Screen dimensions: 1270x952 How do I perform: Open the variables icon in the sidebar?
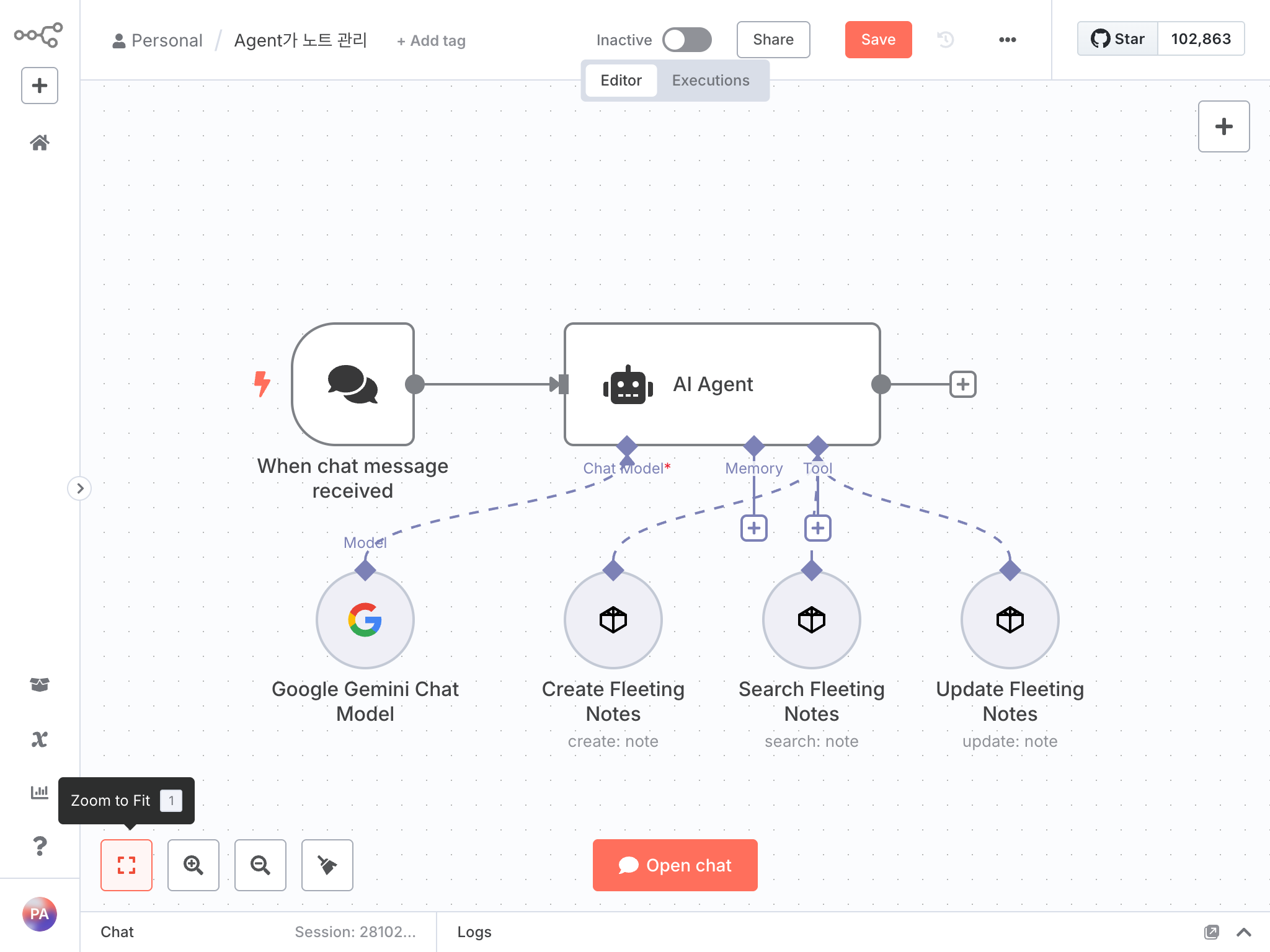(40, 739)
